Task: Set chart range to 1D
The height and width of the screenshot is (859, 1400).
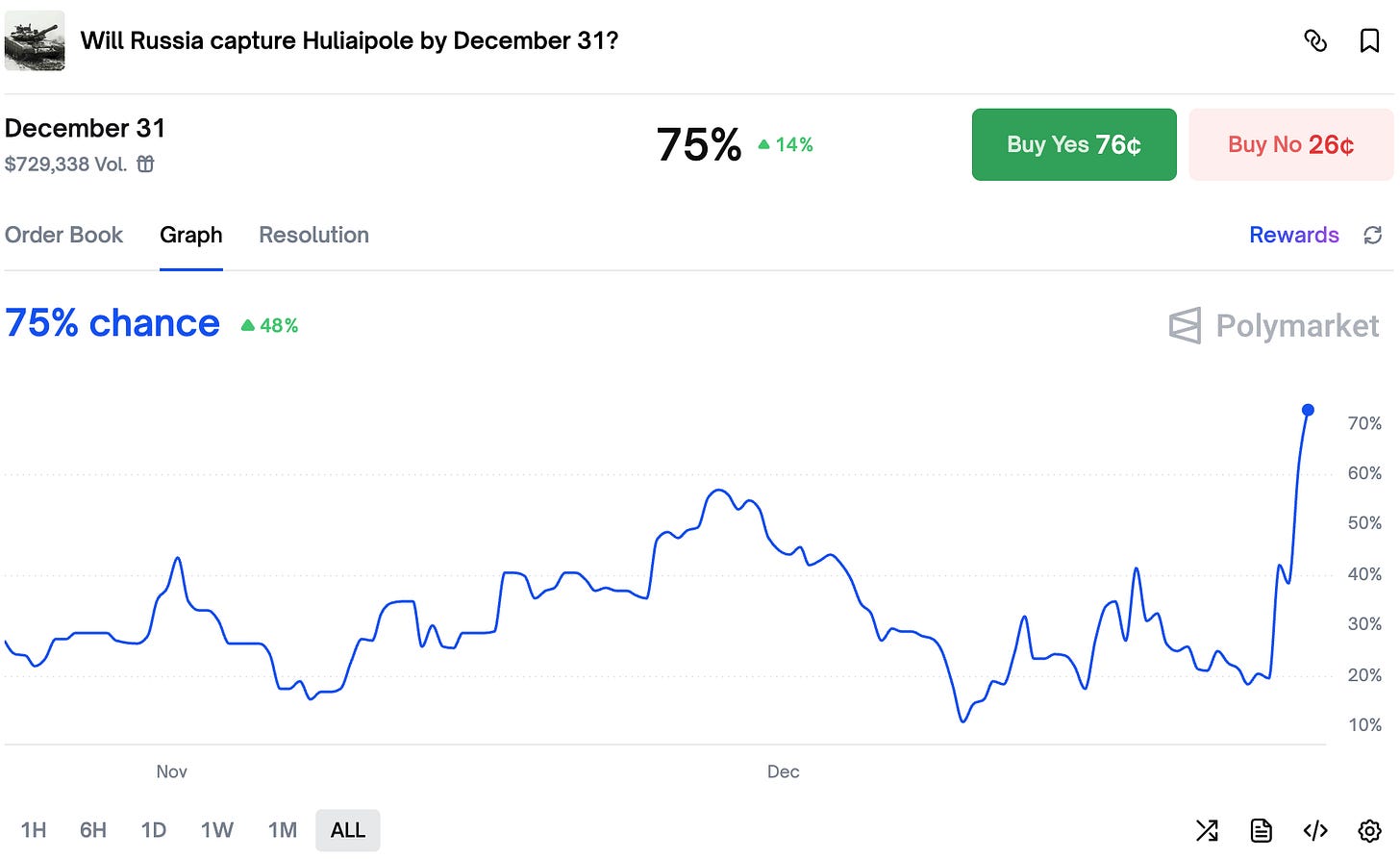Action: tap(154, 830)
